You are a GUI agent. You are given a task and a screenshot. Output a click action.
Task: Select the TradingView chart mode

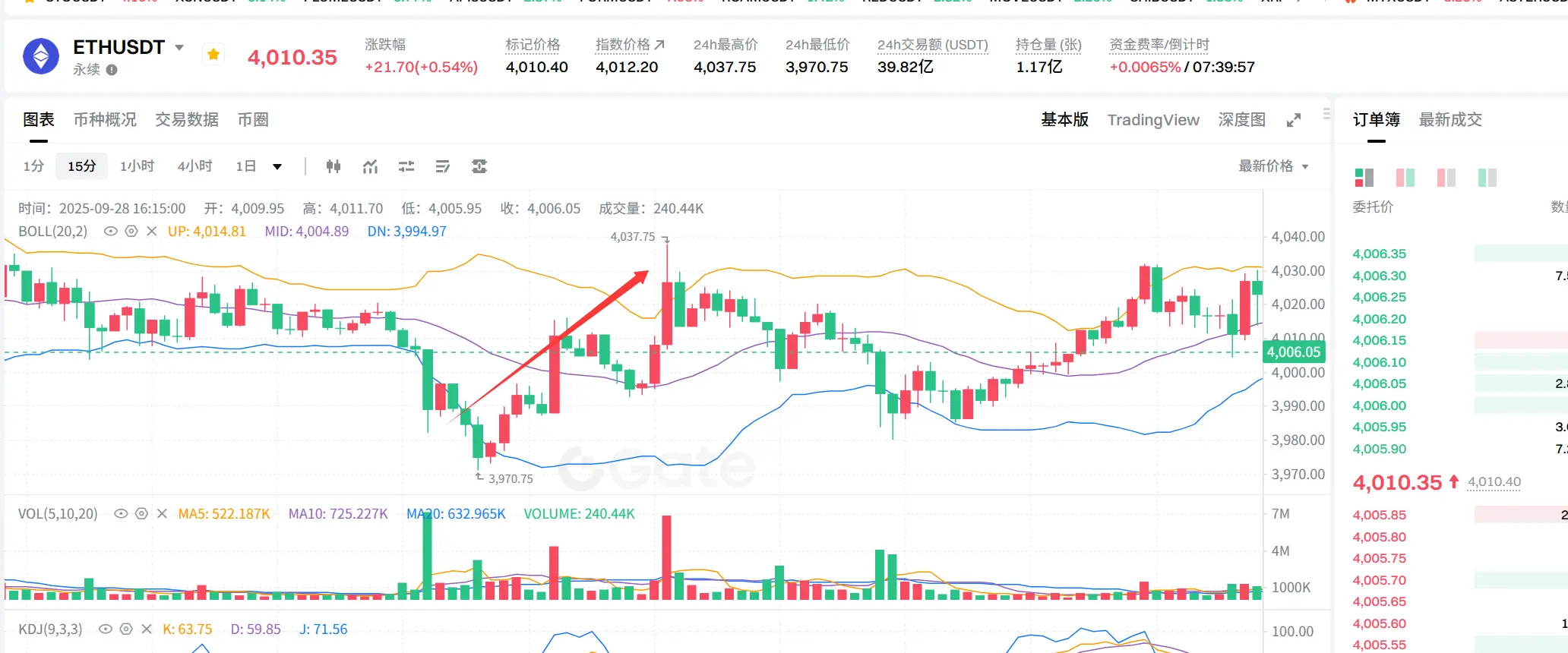(1153, 120)
